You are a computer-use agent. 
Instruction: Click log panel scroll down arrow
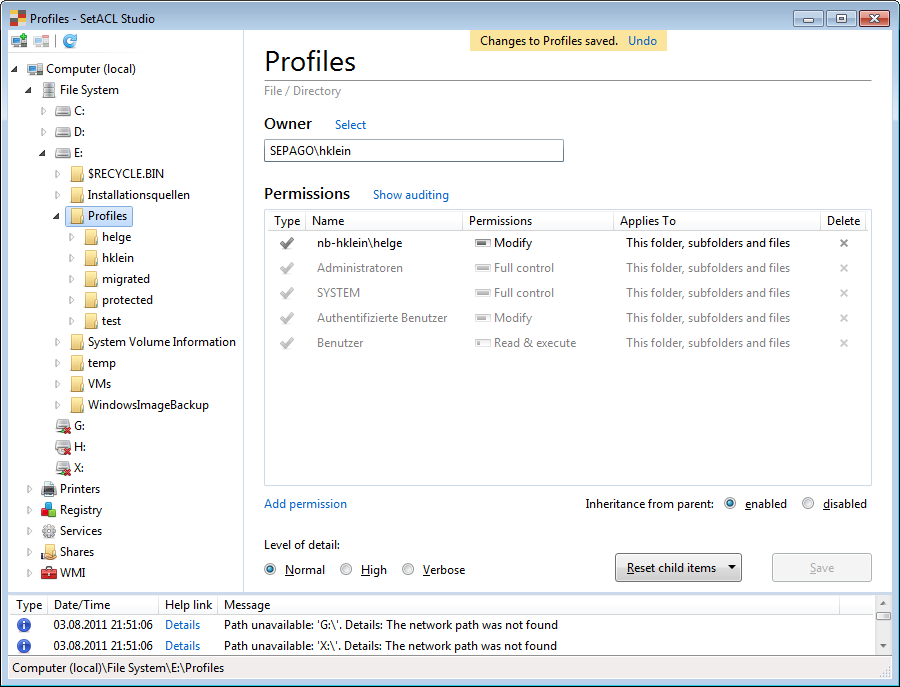883,646
